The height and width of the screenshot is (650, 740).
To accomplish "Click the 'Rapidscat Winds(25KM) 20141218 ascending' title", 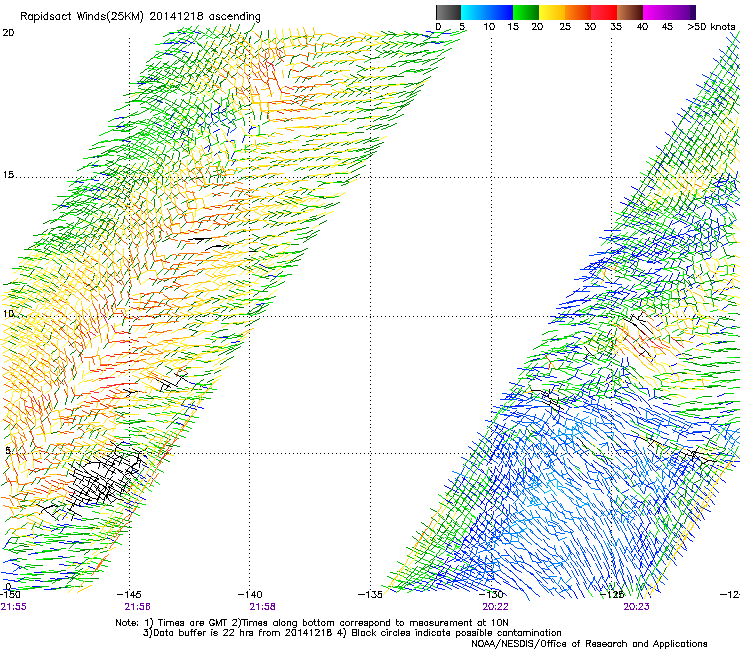I will click(x=140, y=17).
